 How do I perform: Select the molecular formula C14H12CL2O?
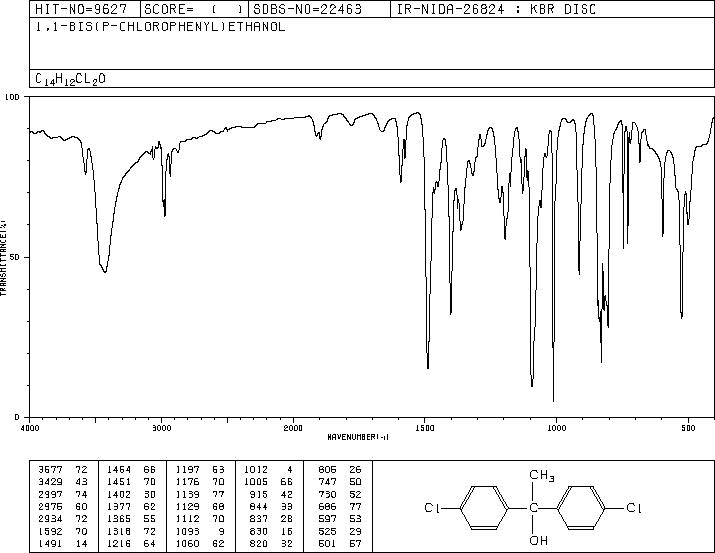70,79
